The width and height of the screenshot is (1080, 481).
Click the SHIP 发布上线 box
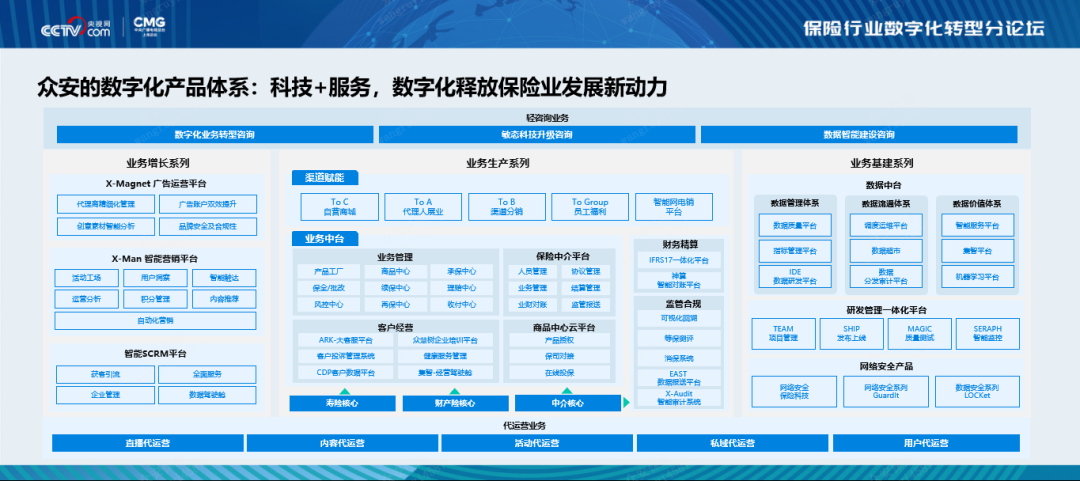[x=851, y=334]
